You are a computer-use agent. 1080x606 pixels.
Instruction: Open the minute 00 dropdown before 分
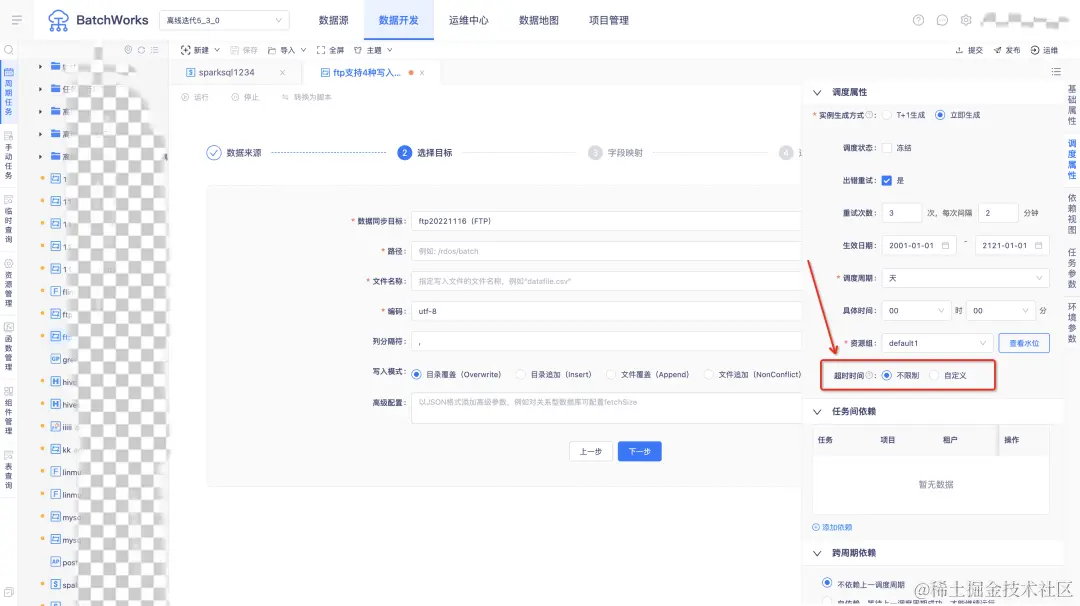pos(1001,311)
